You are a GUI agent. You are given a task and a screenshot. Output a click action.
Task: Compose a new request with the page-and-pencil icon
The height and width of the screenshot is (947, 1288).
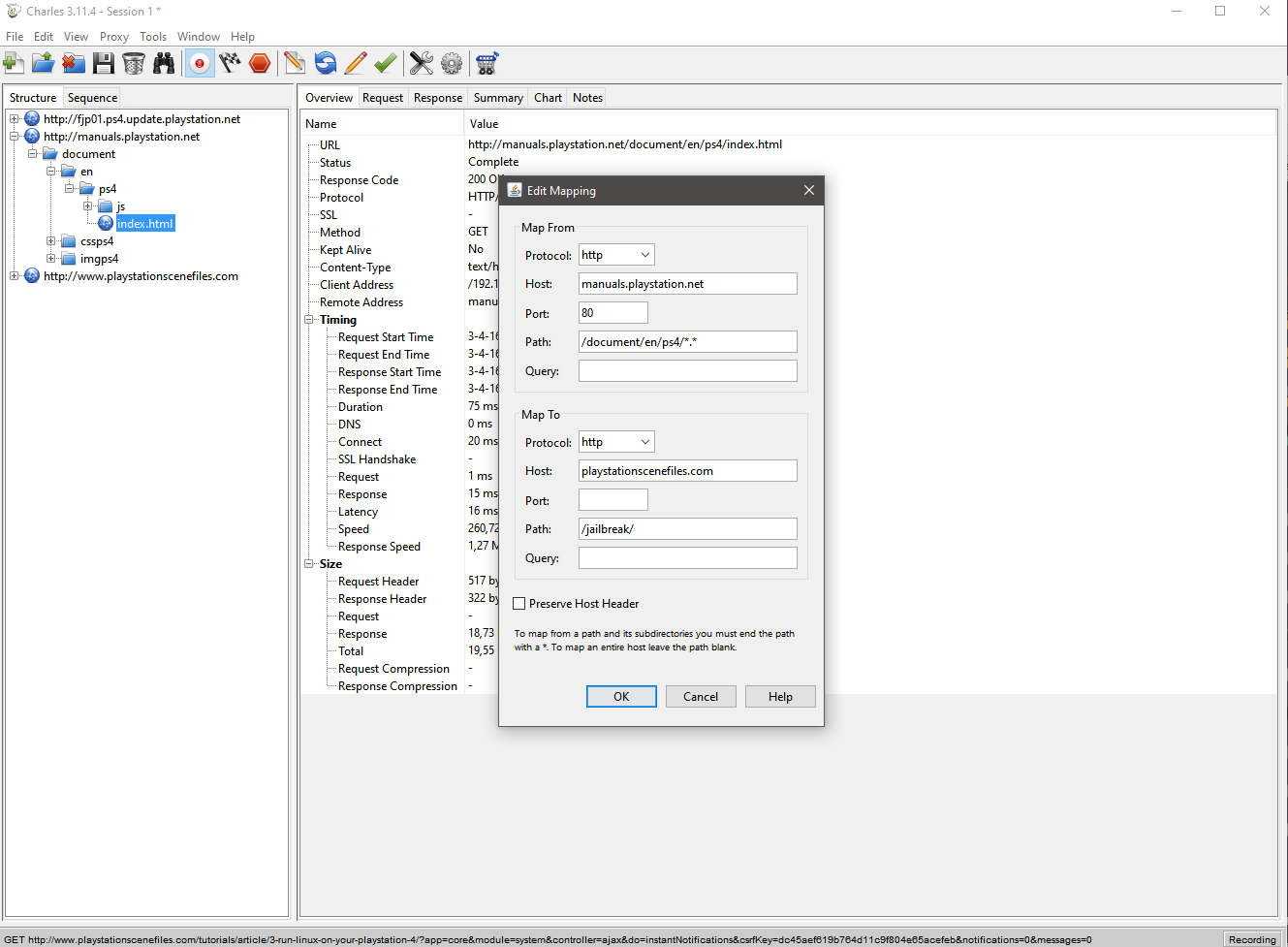[295, 64]
